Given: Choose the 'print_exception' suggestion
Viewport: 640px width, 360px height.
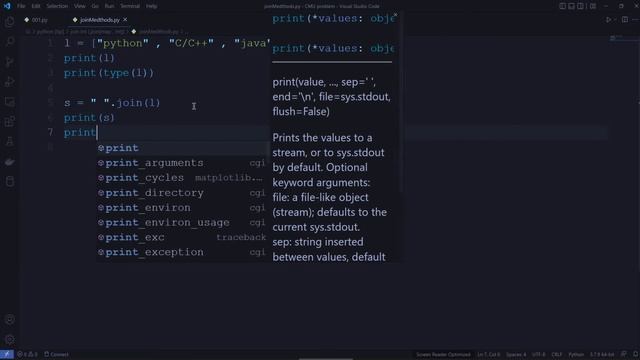Looking at the screenshot, I should pos(183,252).
